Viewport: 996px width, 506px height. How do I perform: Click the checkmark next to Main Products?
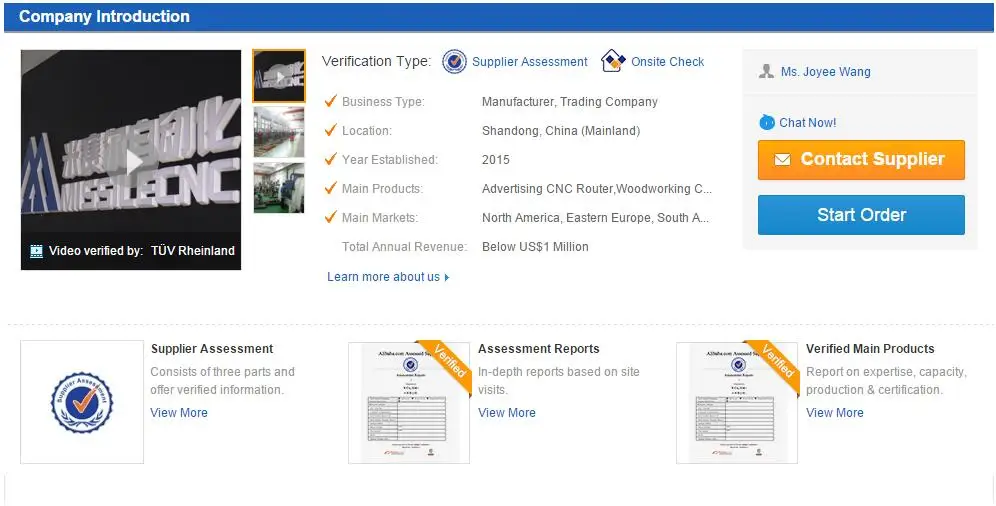coord(330,187)
